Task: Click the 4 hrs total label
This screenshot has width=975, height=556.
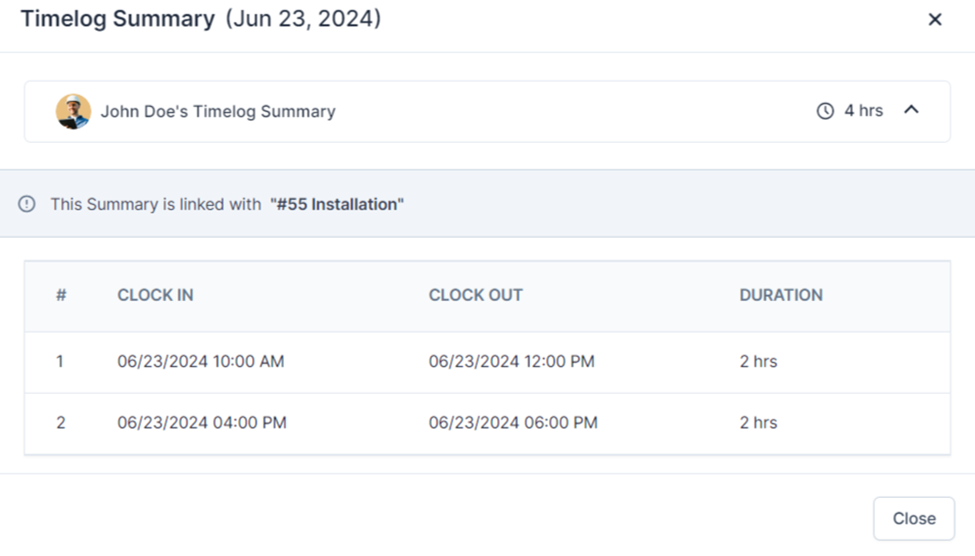Action: (x=863, y=111)
